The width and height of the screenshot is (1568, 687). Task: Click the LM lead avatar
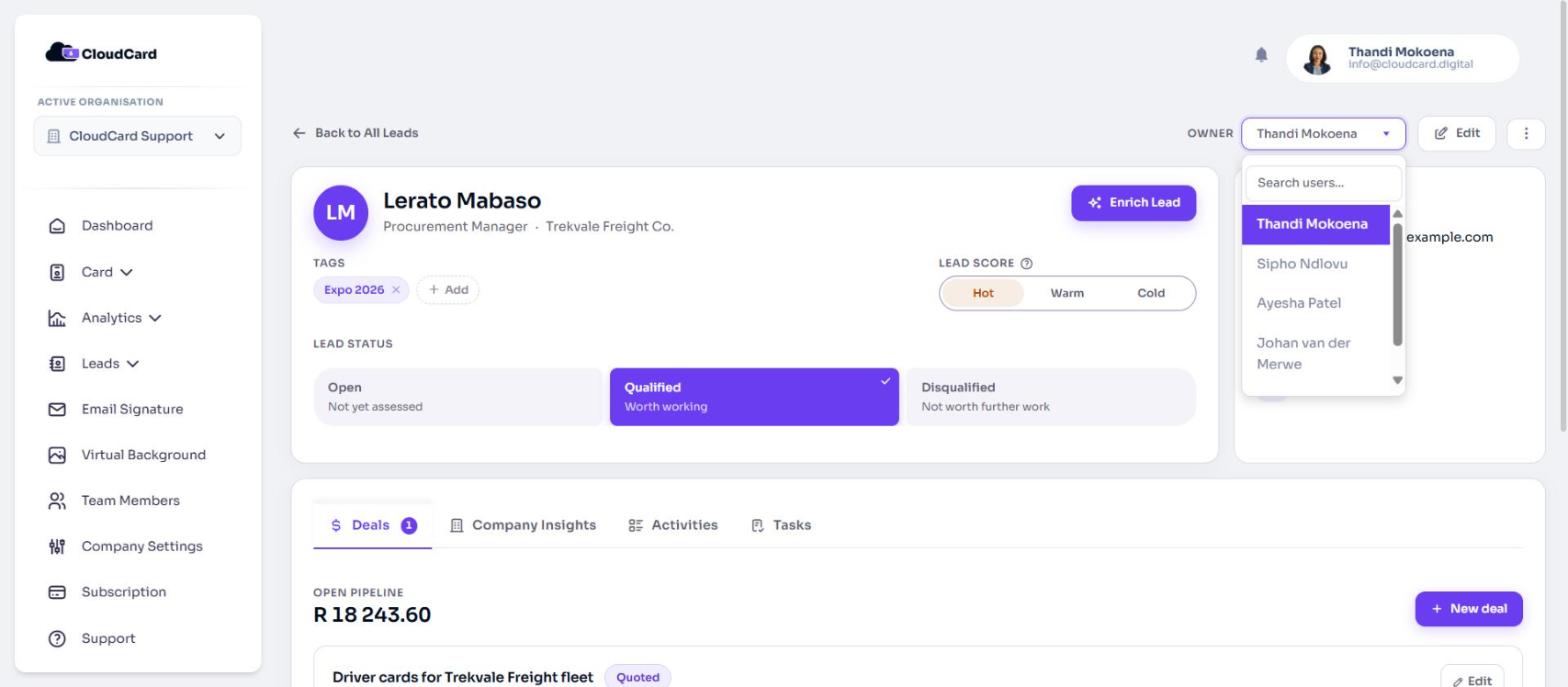(x=340, y=213)
